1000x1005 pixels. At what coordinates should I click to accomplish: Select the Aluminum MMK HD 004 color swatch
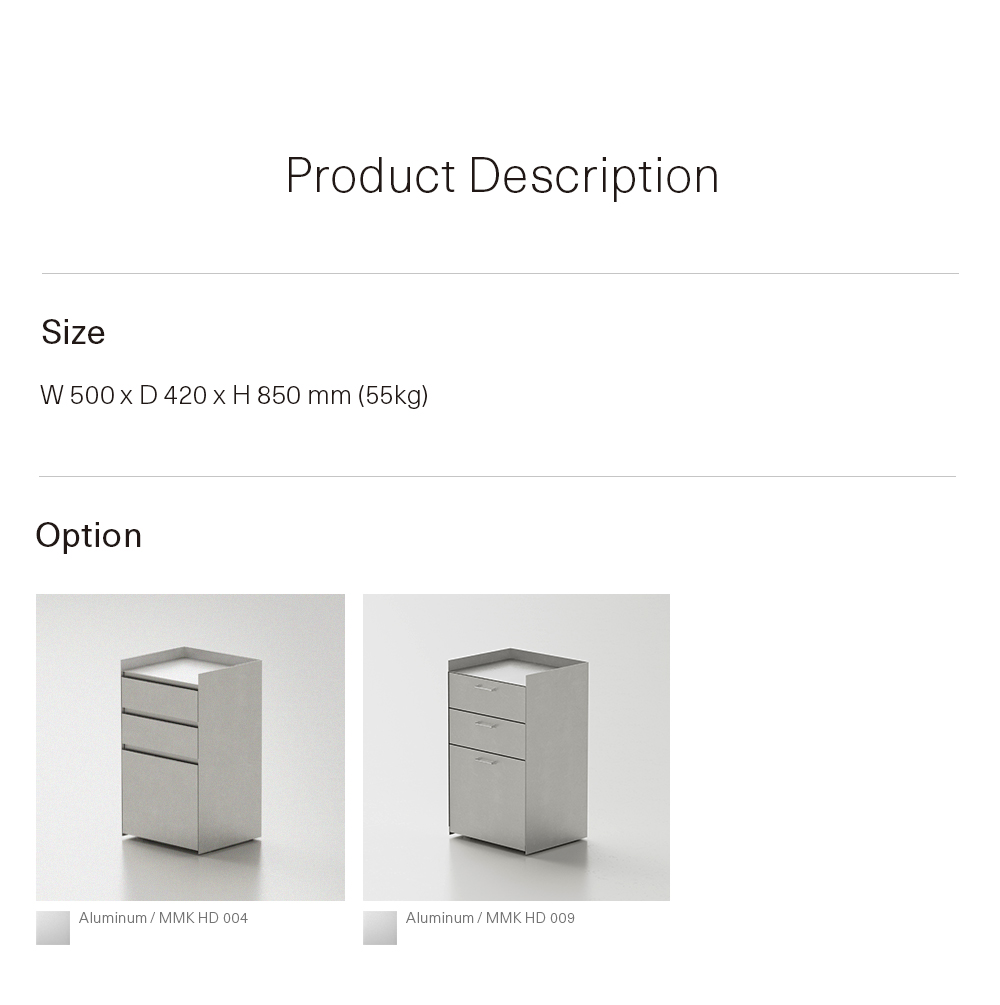coord(53,927)
